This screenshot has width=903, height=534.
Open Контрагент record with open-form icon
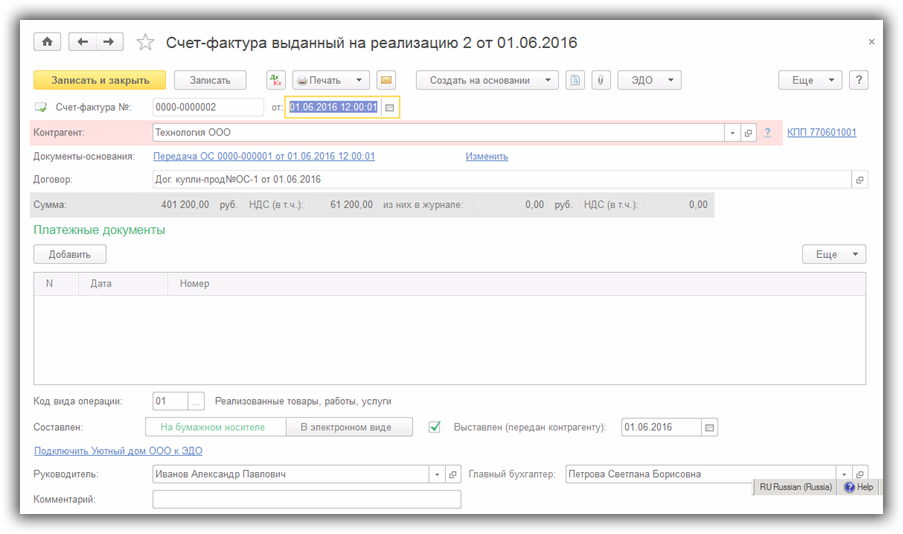[748, 133]
